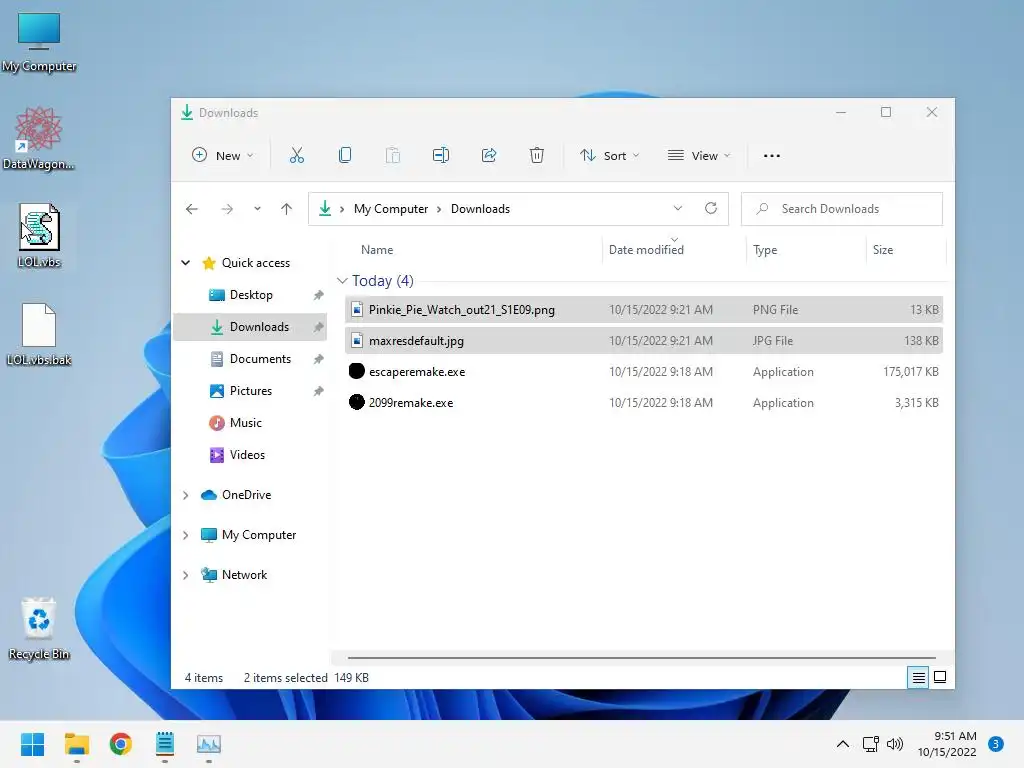Screen dimensions: 1024x768
Task: Click the Cut scissors icon
Action: [x=296, y=155]
